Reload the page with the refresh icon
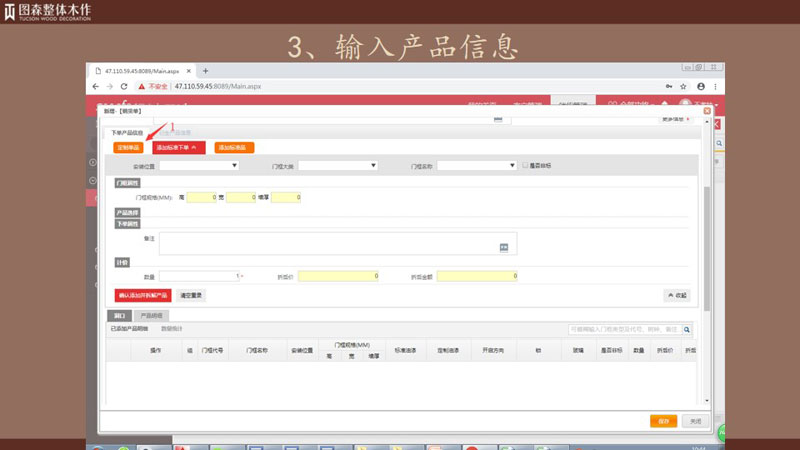The height and width of the screenshot is (450, 800). pos(124,87)
